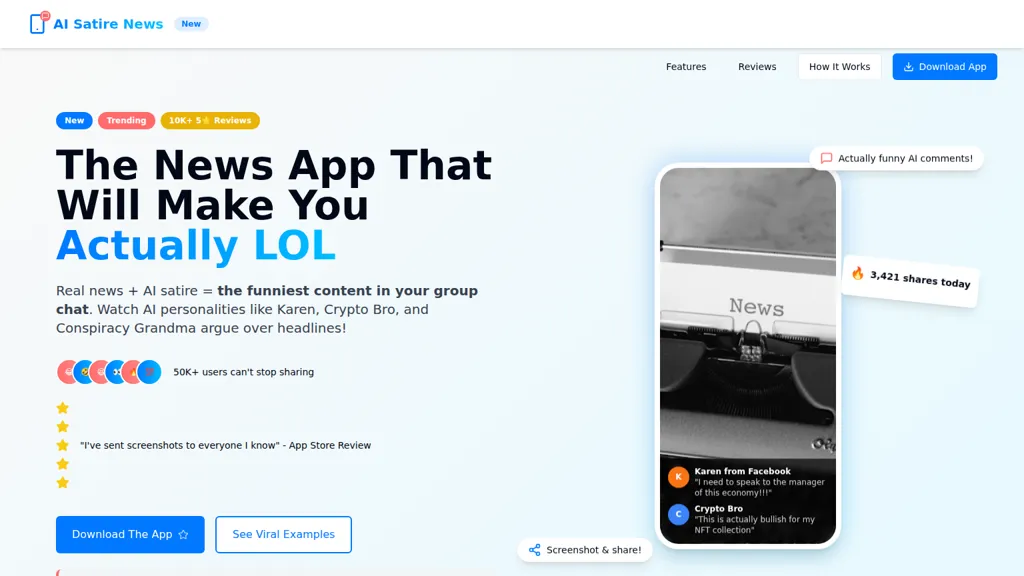1024x576 pixels.
Task: Click the fire icon next to shares today
Action: coord(857,274)
